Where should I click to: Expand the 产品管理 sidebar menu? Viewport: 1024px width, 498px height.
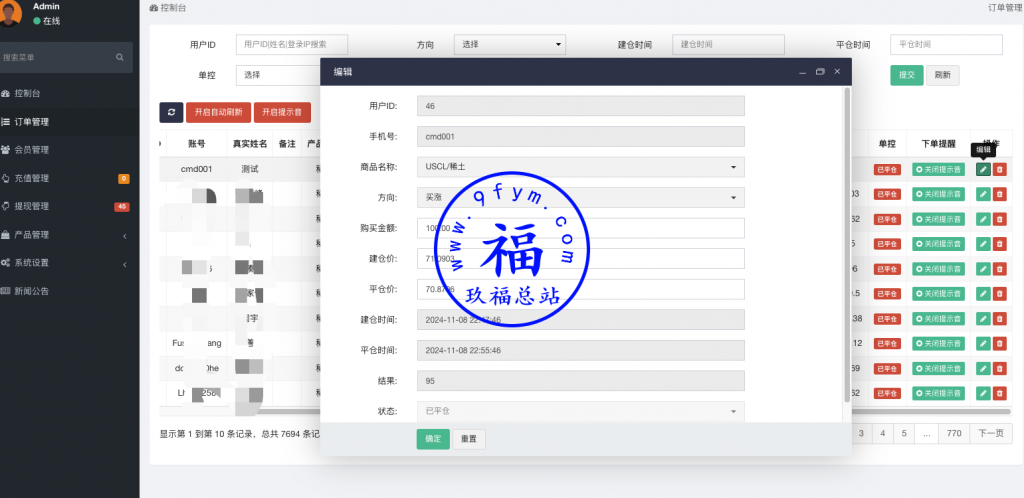(66, 235)
